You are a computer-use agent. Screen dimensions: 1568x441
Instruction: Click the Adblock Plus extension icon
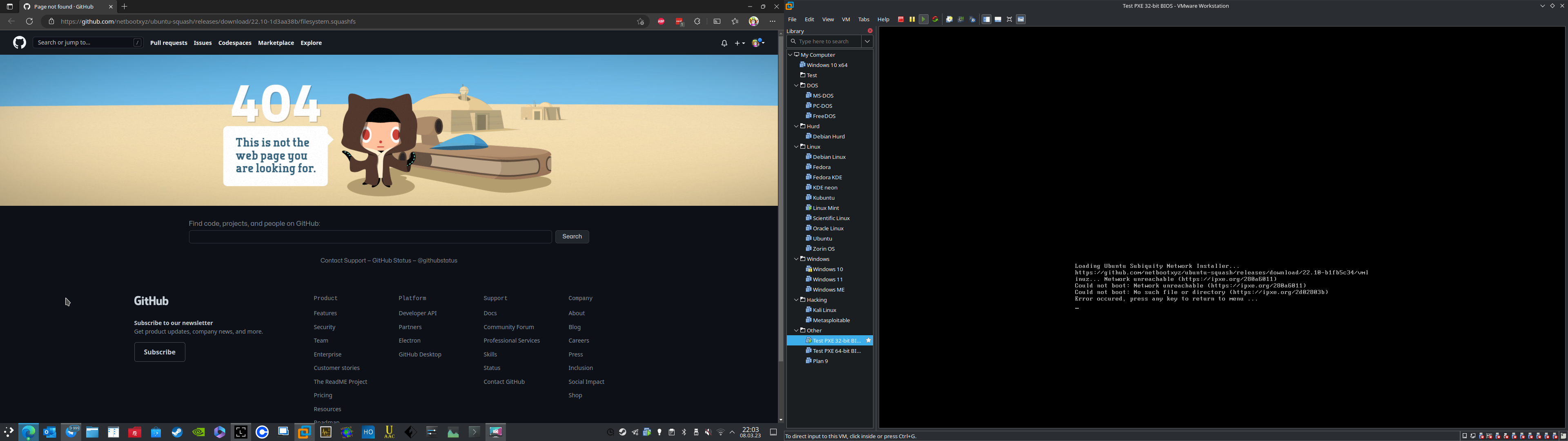coord(660,21)
